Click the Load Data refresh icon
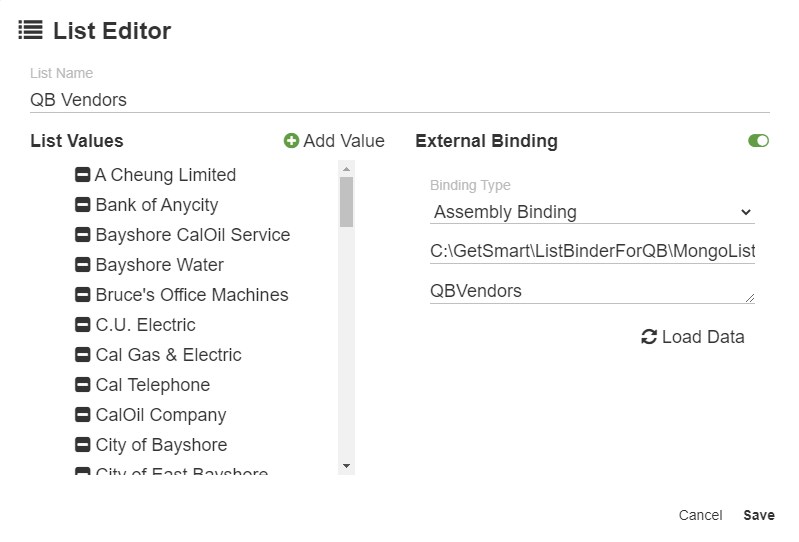Image resolution: width=799 pixels, height=542 pixels. (649, 337)
